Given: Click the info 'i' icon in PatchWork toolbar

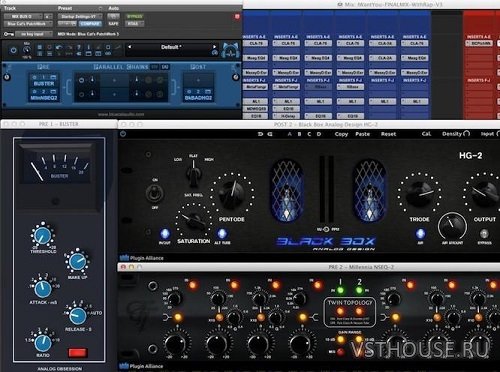Looking at the screenshot, I should coord(89,47).
